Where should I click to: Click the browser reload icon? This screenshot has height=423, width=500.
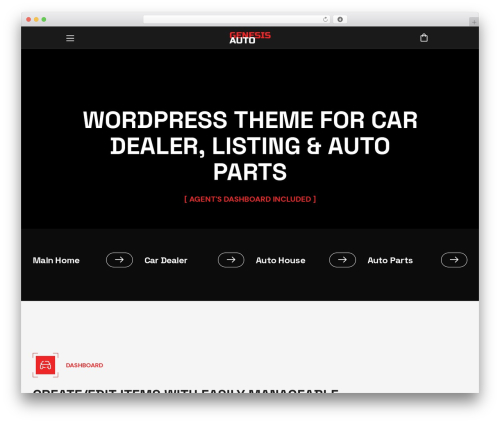[x=325, y=19]
